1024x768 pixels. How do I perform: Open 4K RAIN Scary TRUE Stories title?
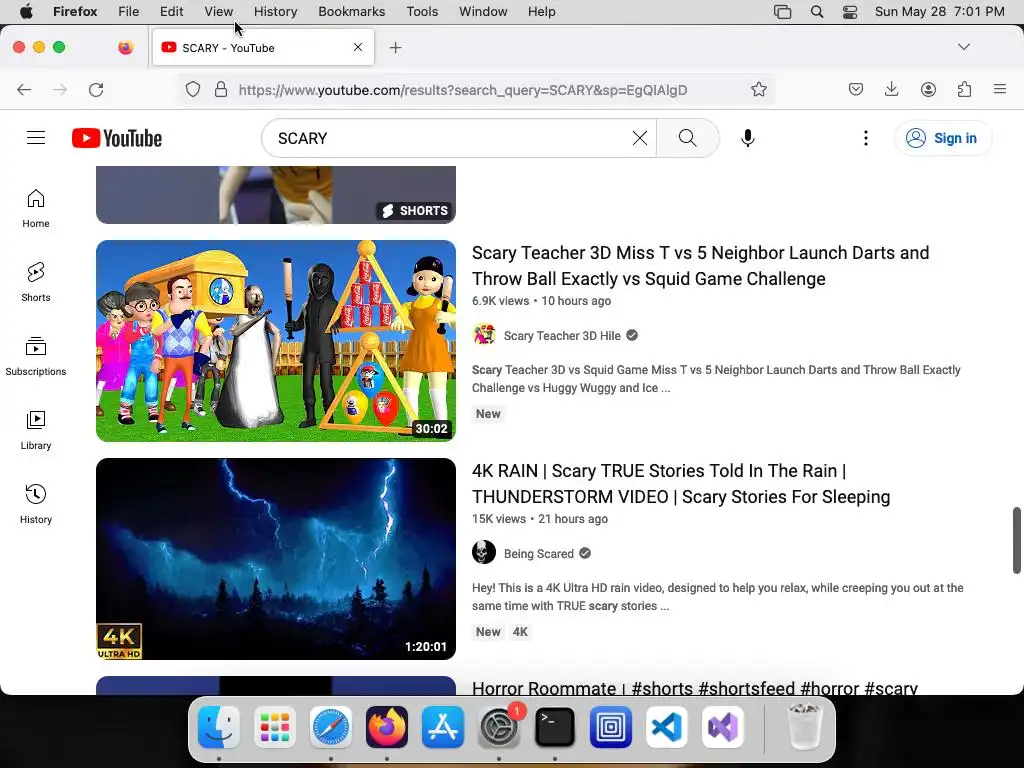tap(681, 484)
